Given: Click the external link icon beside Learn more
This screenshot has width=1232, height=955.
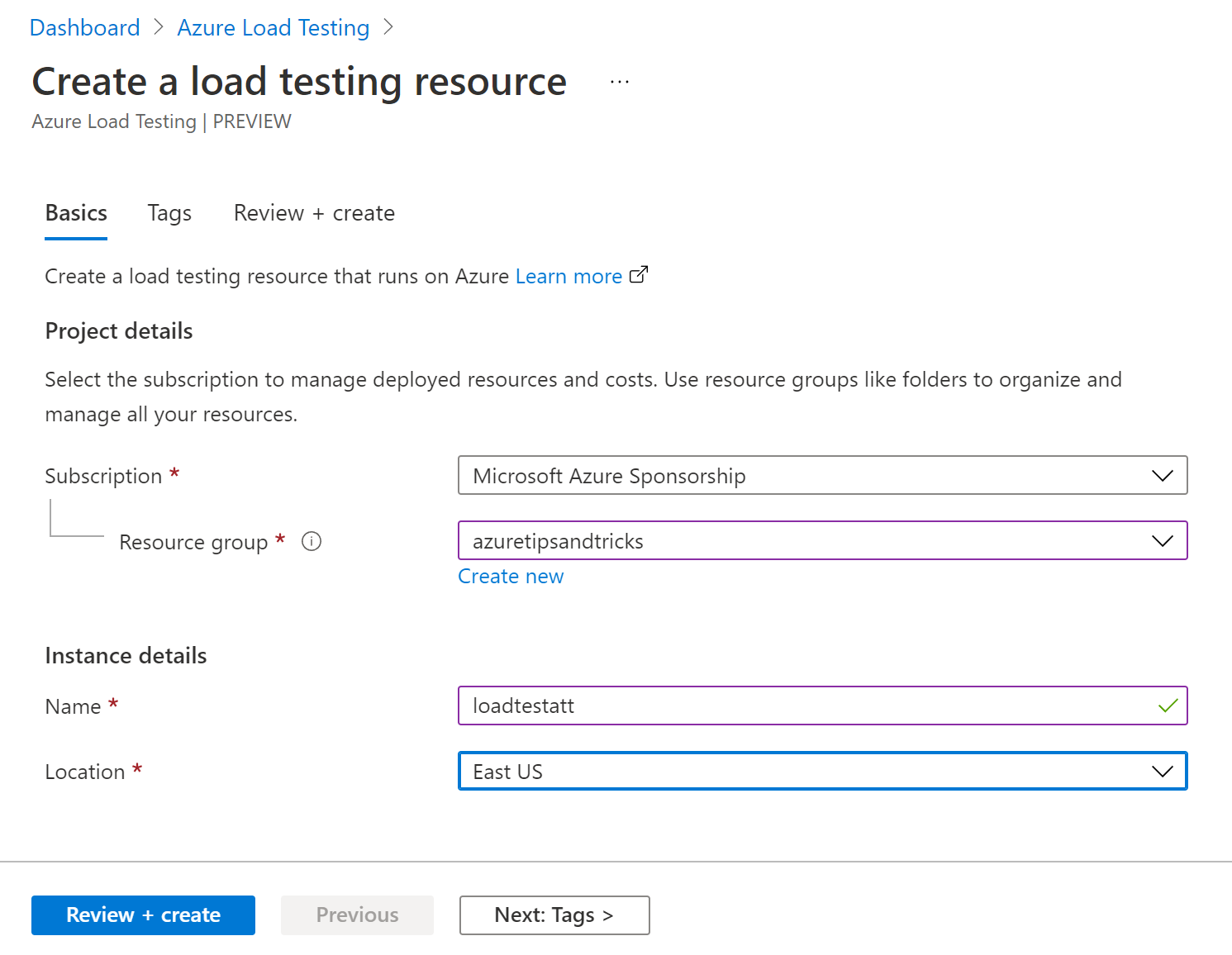Looking at the screenshot, I should (x=639, y=274).
